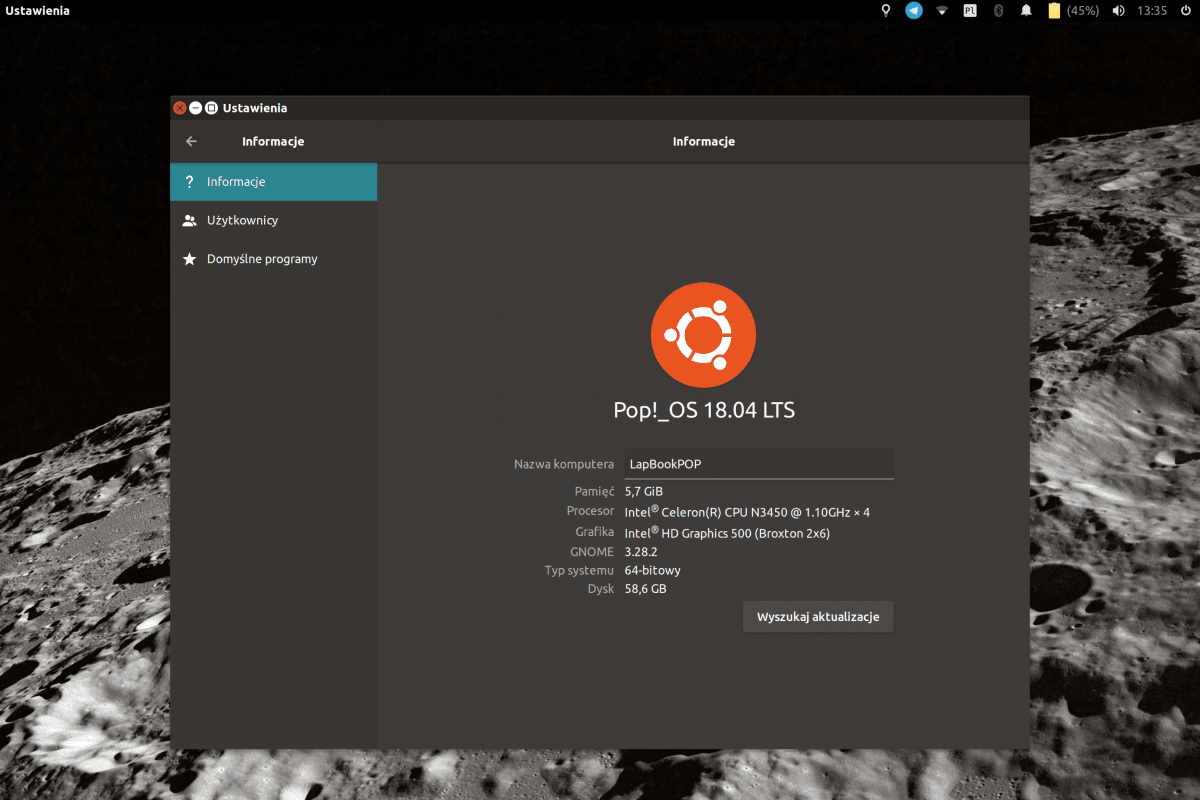
Task: Click the processor value Celeron N3450
Action: 747,511
